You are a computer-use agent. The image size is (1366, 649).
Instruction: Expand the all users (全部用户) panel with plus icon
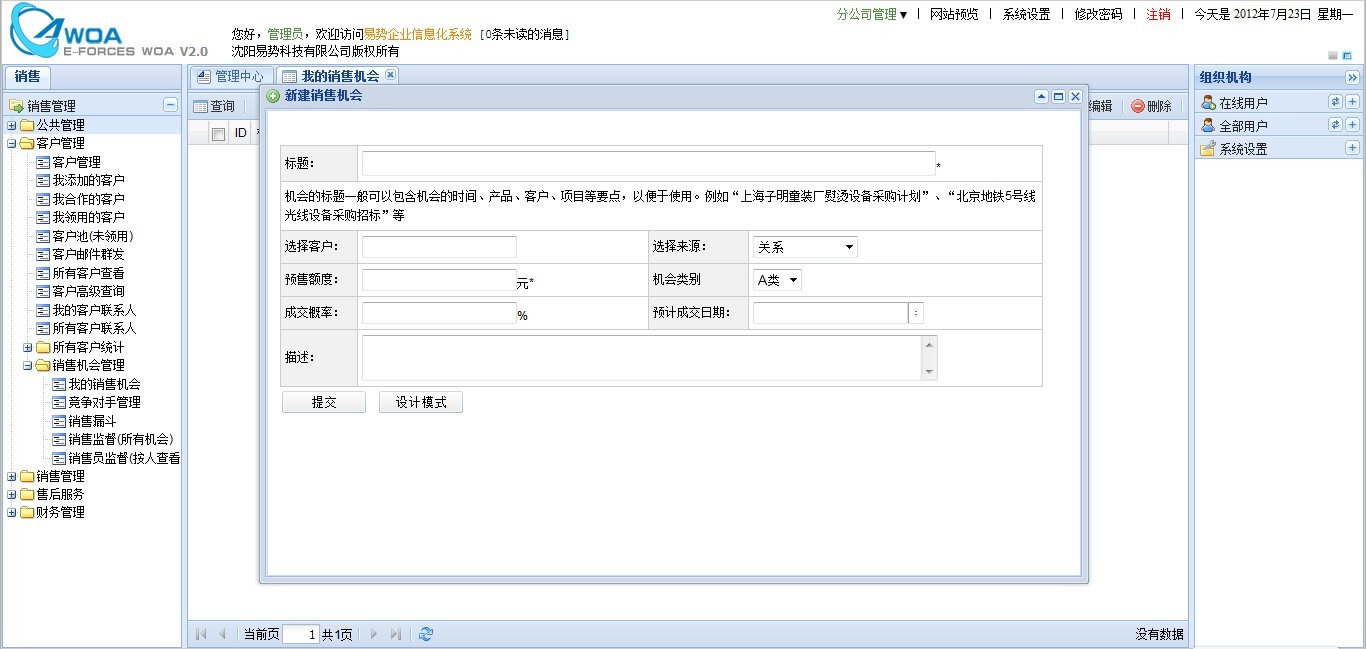(x=1352, y=125)
